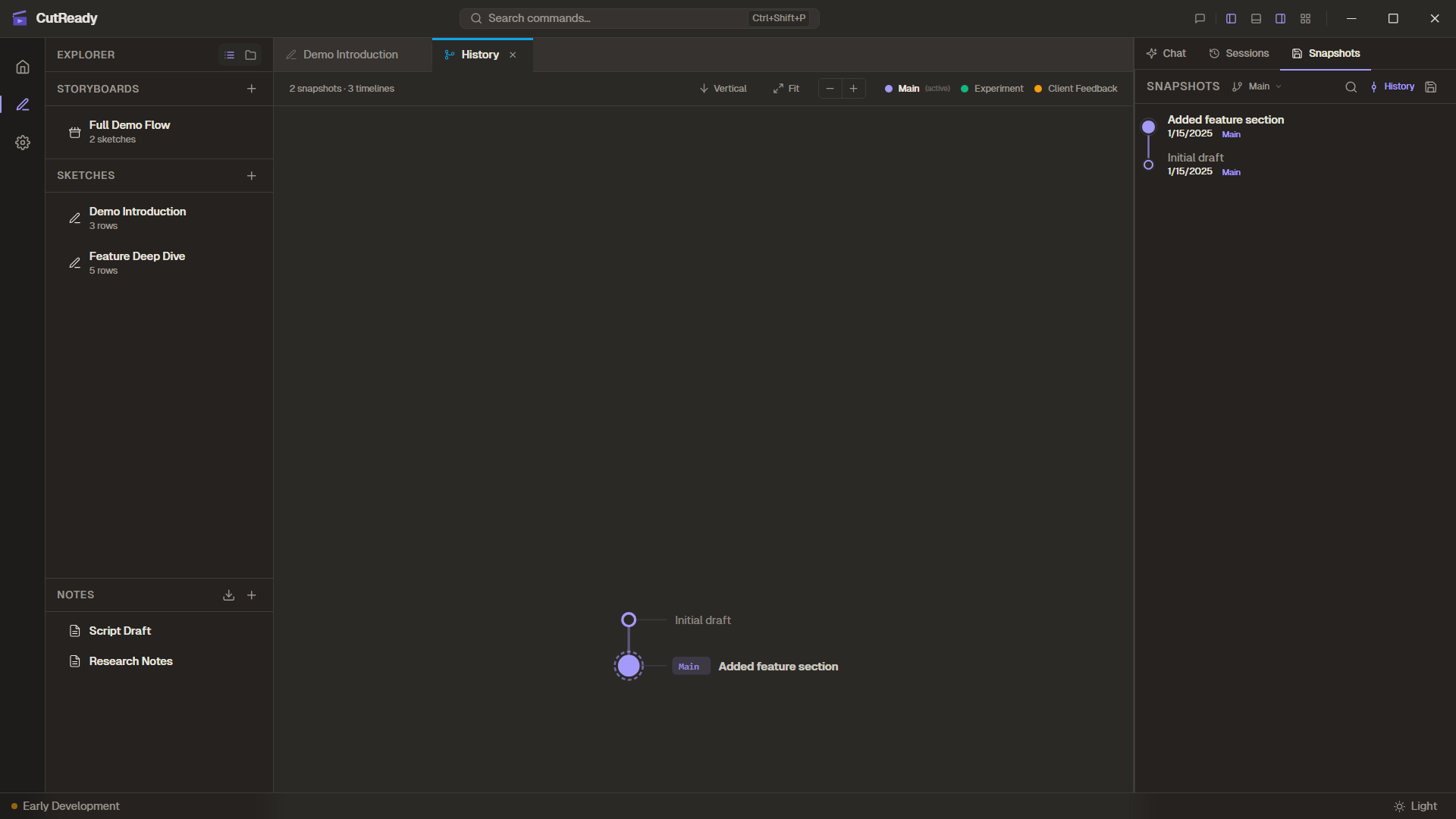
Task: Select the Experiment timeline green dot
Action: point(965,89)
